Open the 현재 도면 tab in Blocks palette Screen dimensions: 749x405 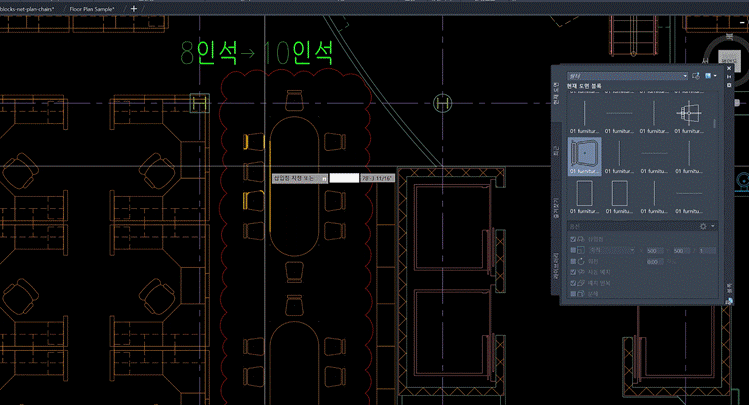coord(556,94)
